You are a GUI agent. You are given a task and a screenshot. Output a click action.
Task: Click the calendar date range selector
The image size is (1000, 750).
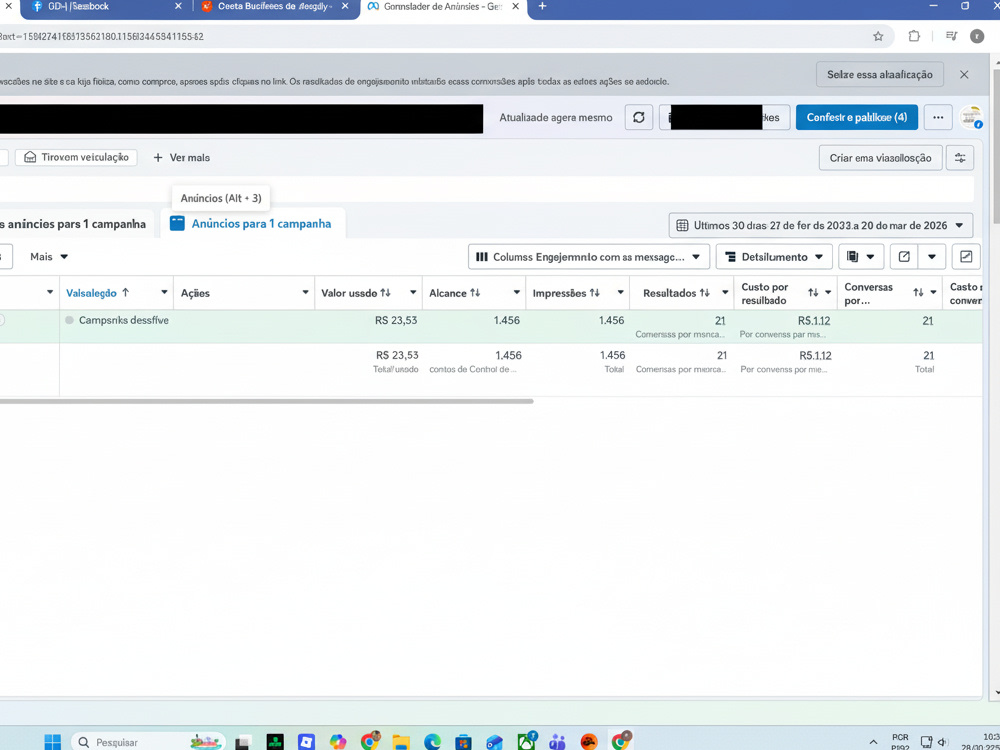pos(821,225)
